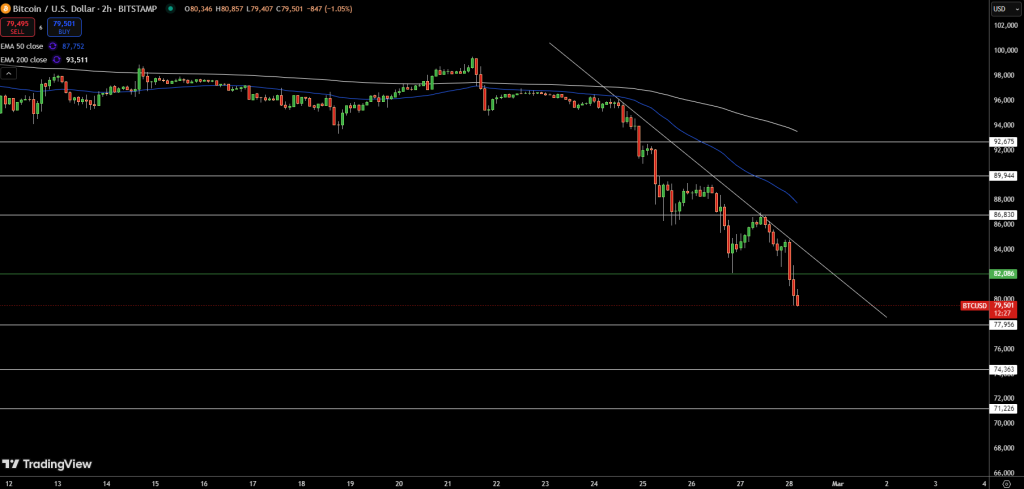The height and width of the screenshot is (489, 1024).
Task: Click the 66,000 price axis tick
Action: (x=1003, y=473)
